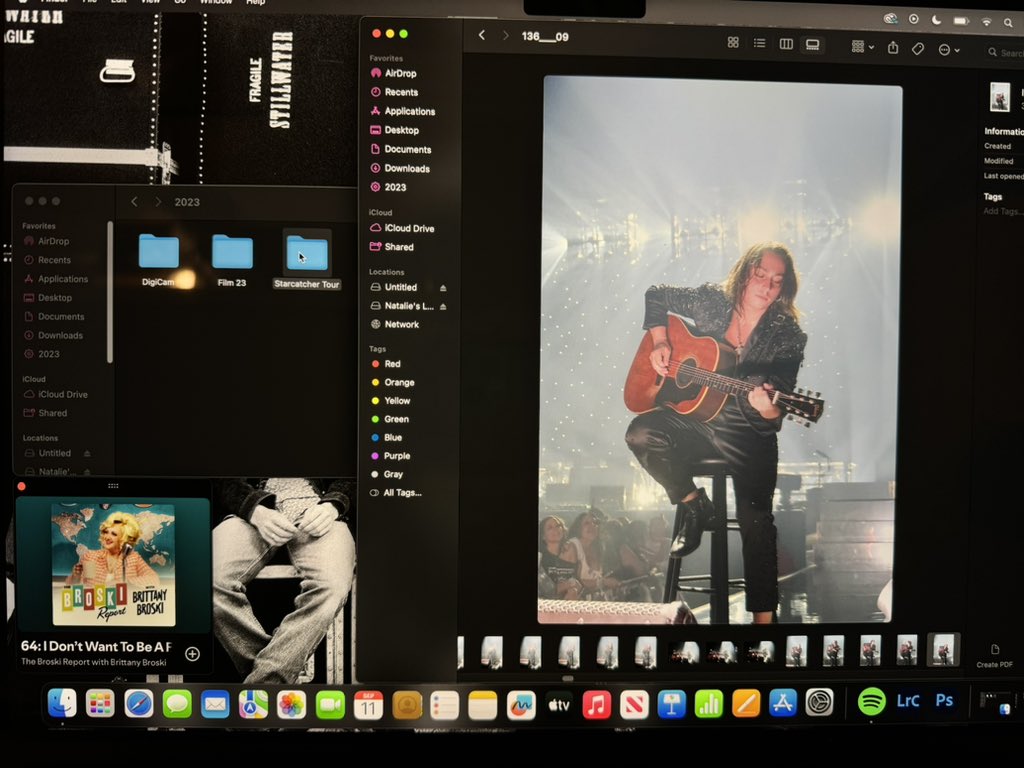
Task: Eject the Untitled volume in front sidebar
Action: coord(443,288)
